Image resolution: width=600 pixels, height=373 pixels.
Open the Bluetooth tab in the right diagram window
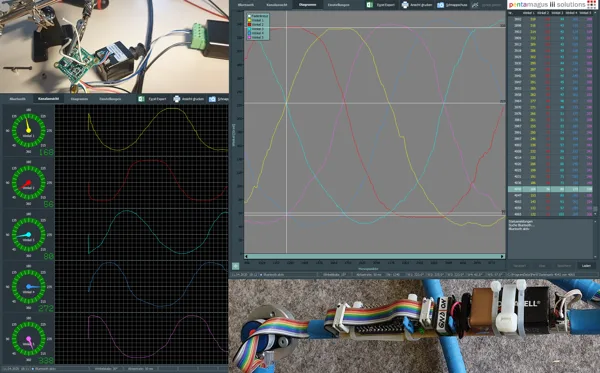pyautogui.click(x=246, y=5)
